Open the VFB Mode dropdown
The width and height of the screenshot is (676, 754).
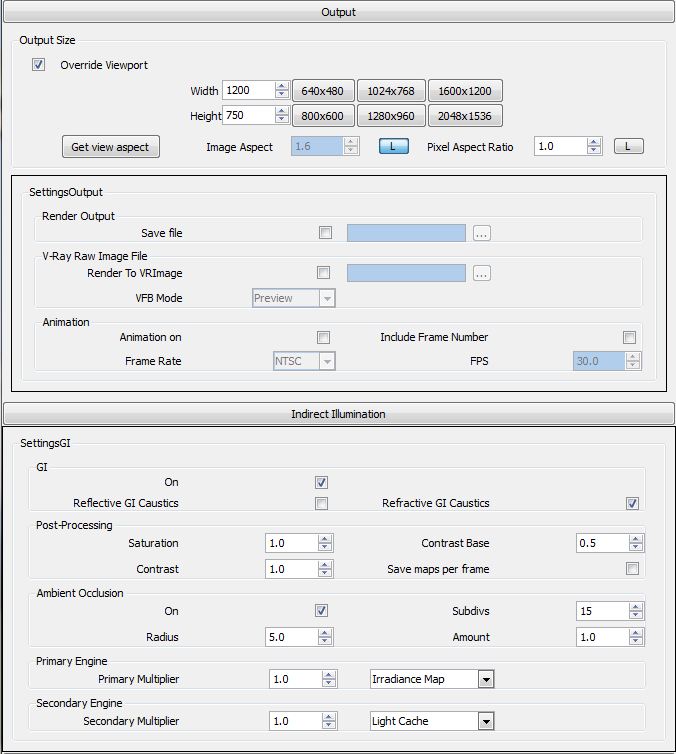294,298
